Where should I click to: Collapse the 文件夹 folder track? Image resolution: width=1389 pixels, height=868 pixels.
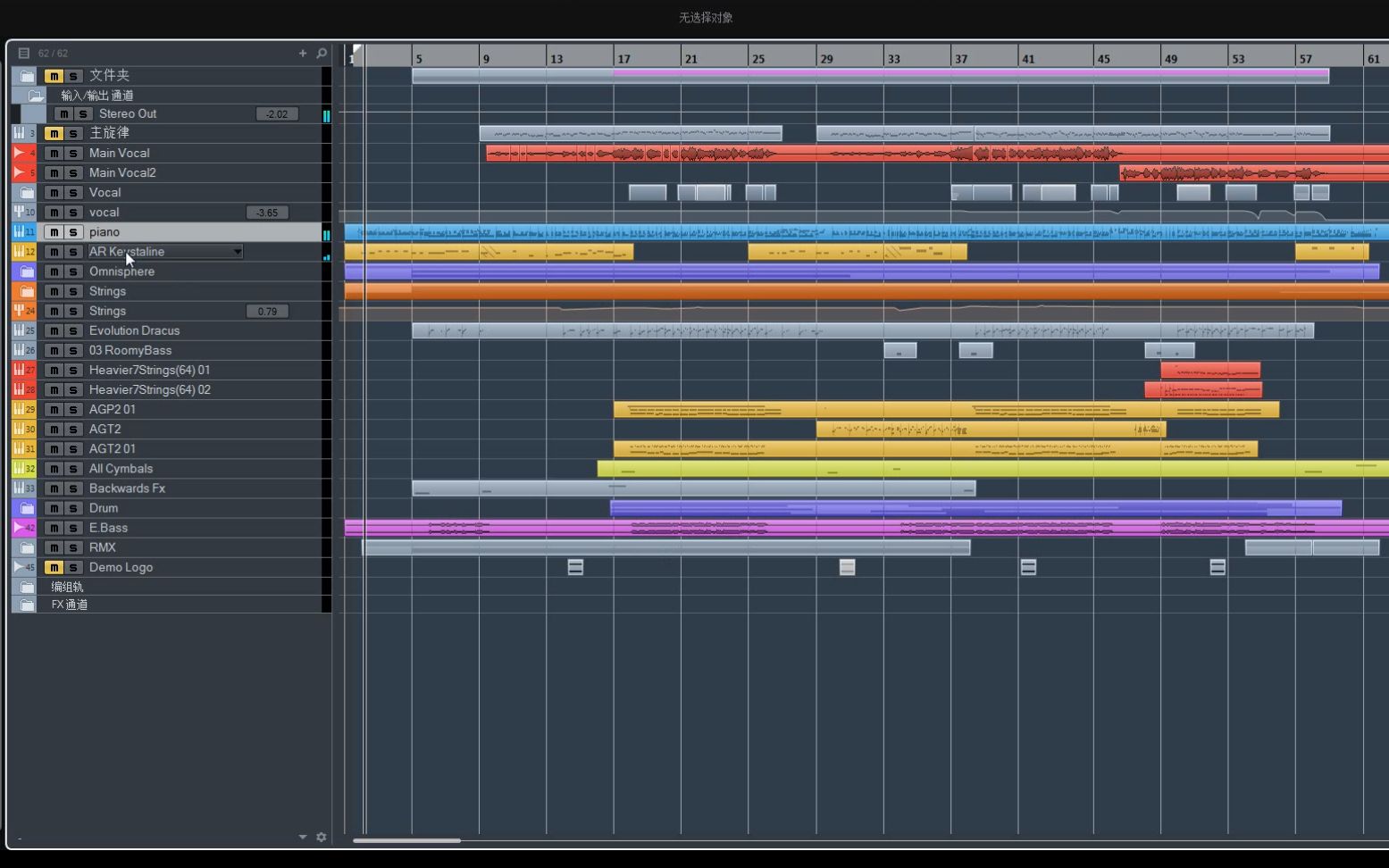(27, 76)
